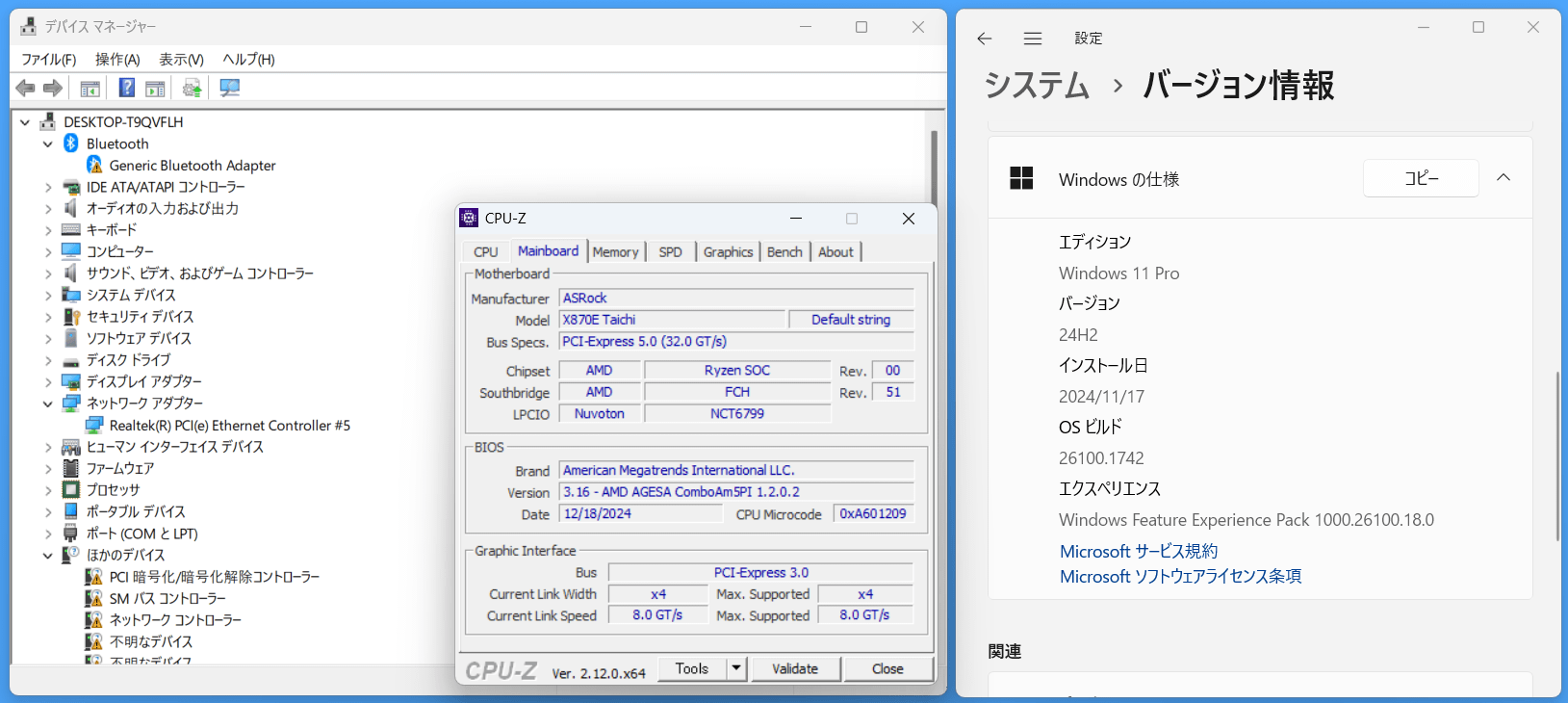Click the Windows logo beside Windows の仕様

(x=1021, y=178)
